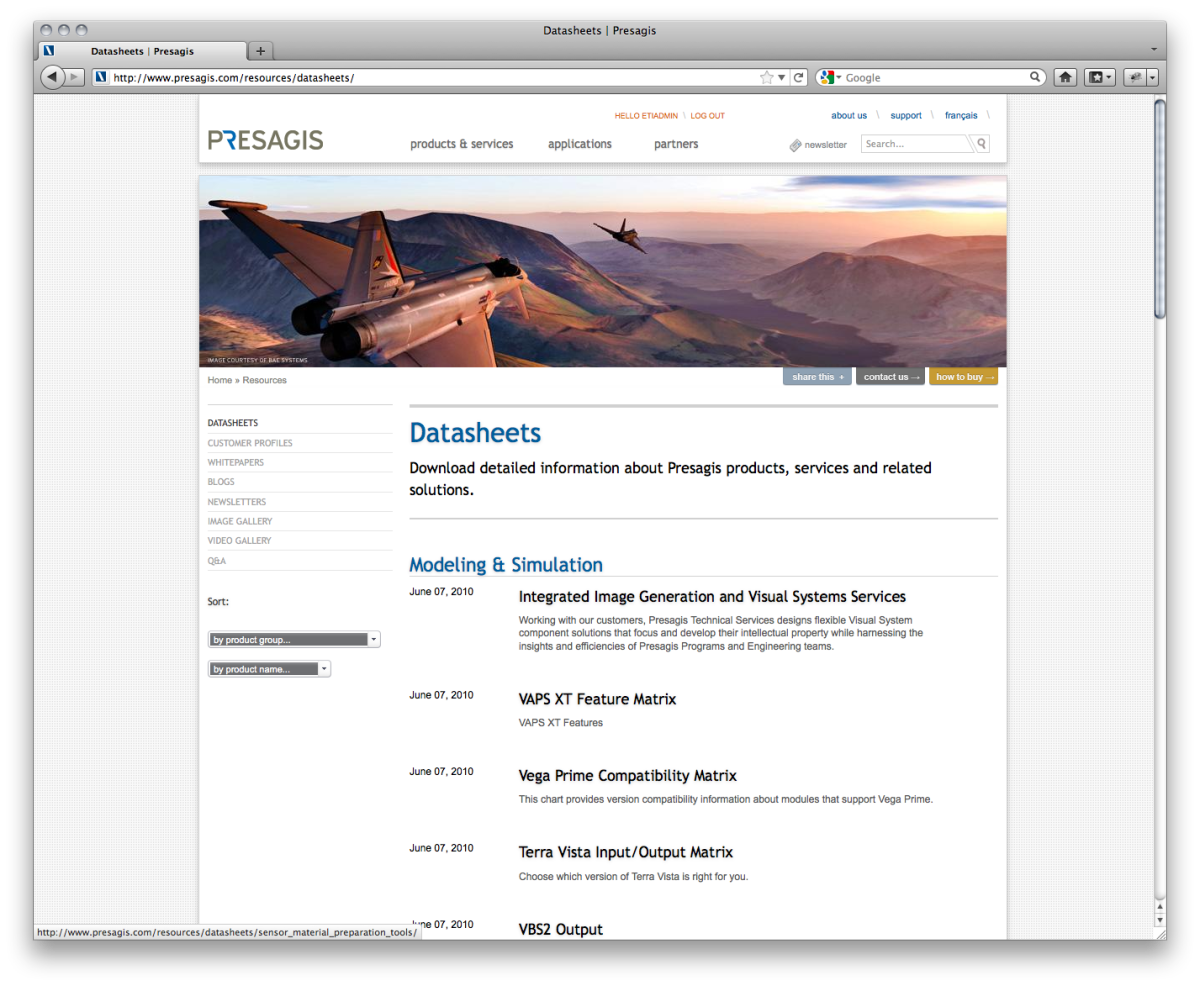Open the browser home page icon
The height and width of the screenshot is (986, 1200).
[x=1066, y=77]
